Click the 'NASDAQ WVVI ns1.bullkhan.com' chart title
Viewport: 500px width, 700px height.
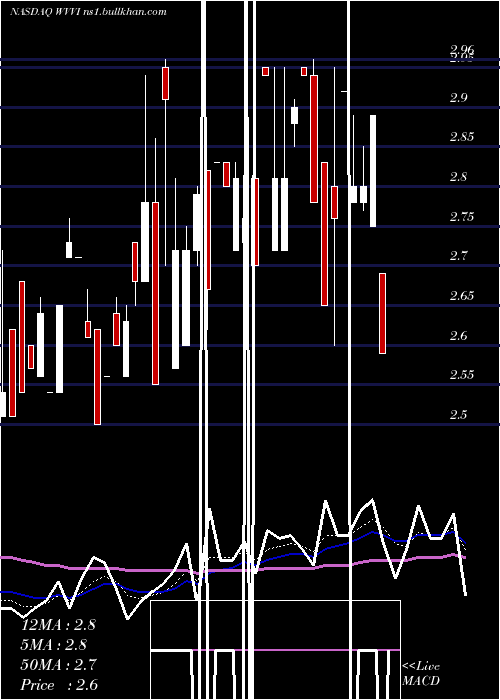pos(88,12)
